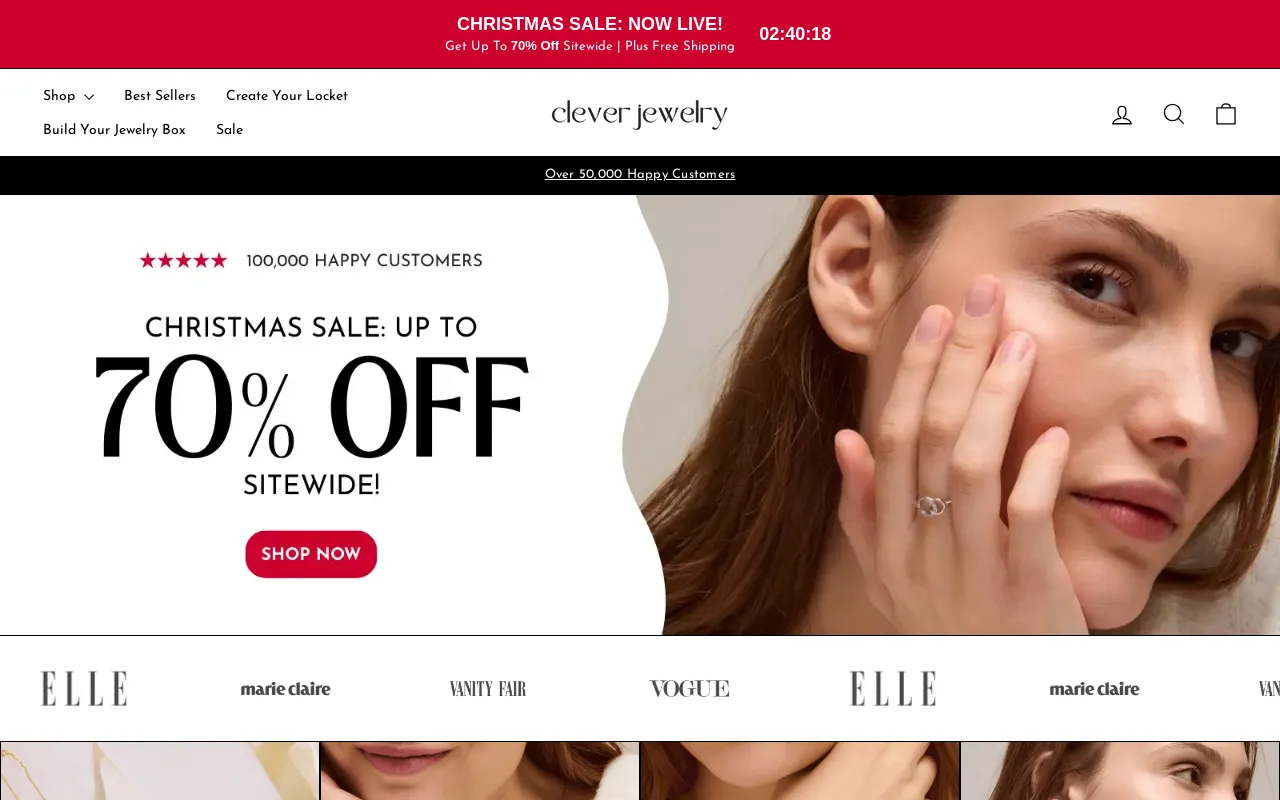The image size is (1280, 800).
Task: Open Best Sellers menu item
Action: (160, 96)
